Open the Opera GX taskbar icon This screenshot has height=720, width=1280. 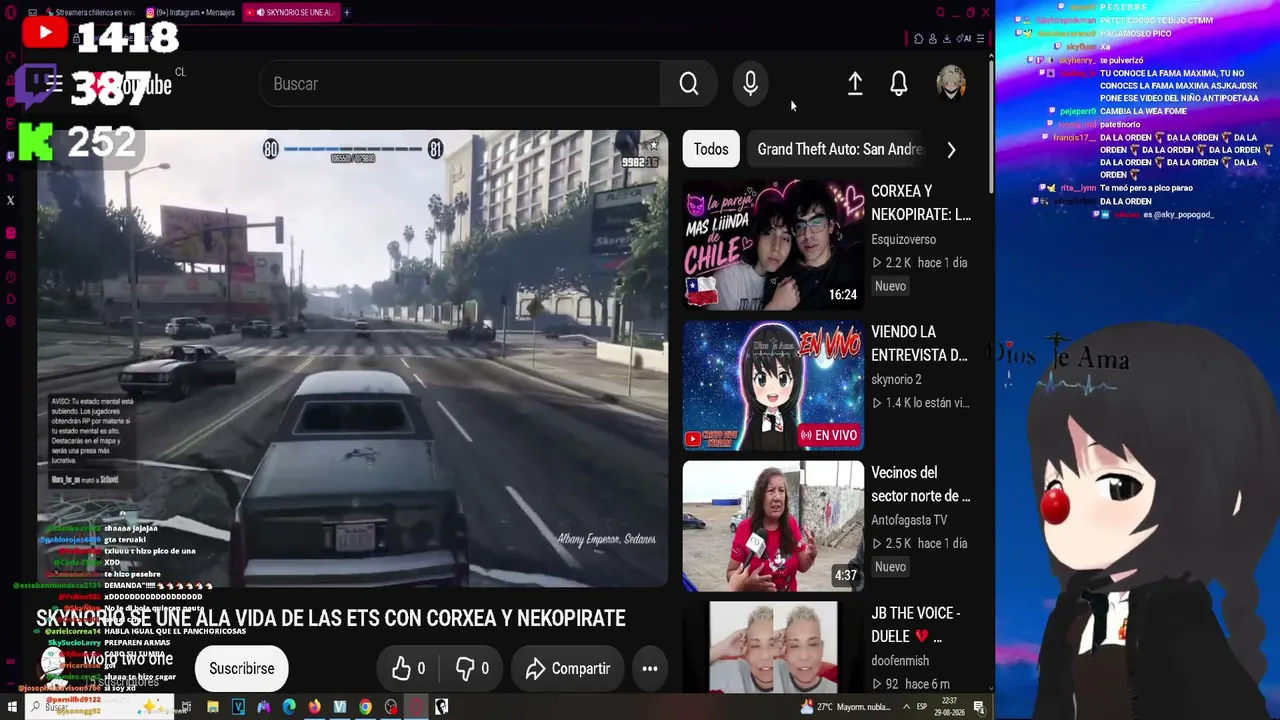[x=416, y=708]
